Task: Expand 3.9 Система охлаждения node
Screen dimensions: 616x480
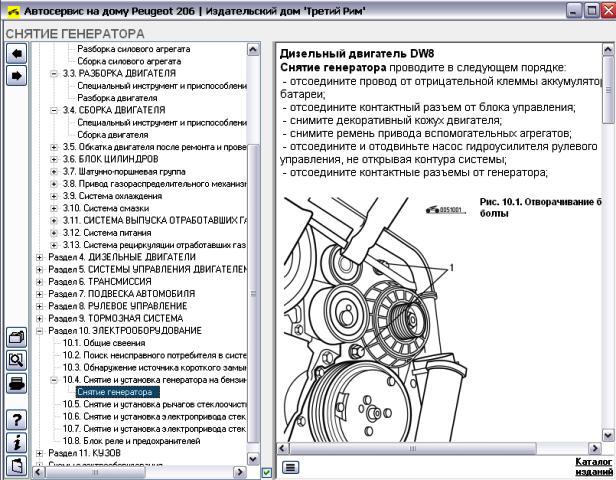Action: pos(54,196)
